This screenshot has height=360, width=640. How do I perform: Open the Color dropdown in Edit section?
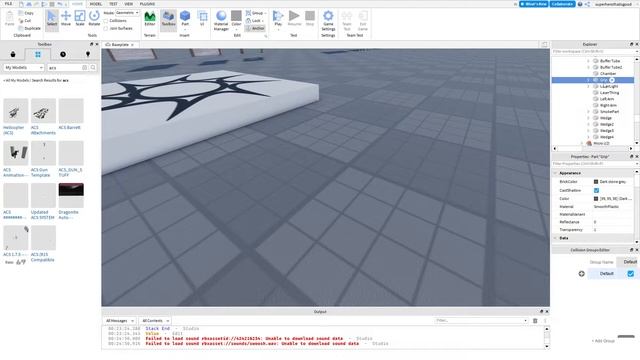(236, 29)
